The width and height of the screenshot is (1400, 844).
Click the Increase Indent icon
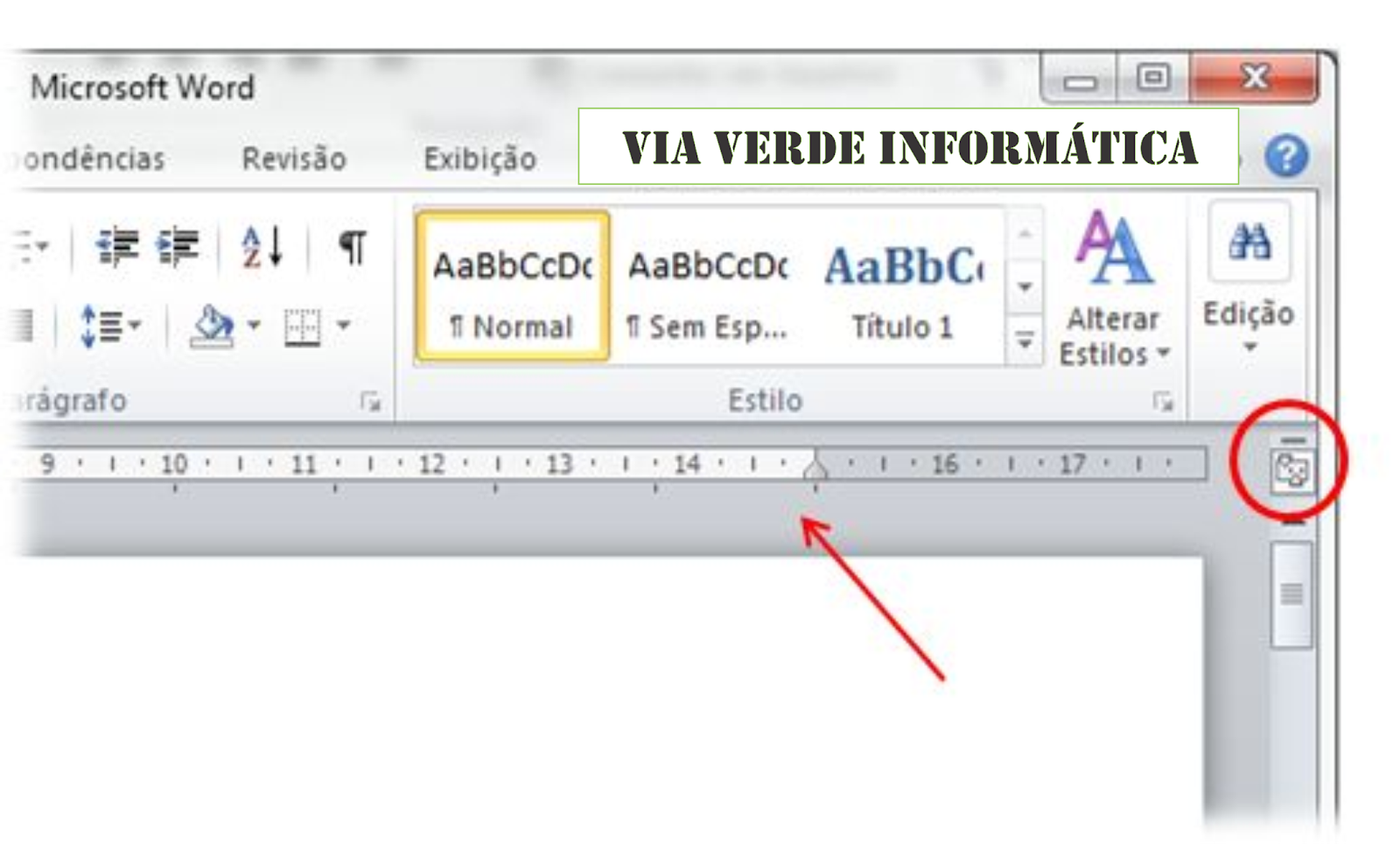click(x=178, y=247)
